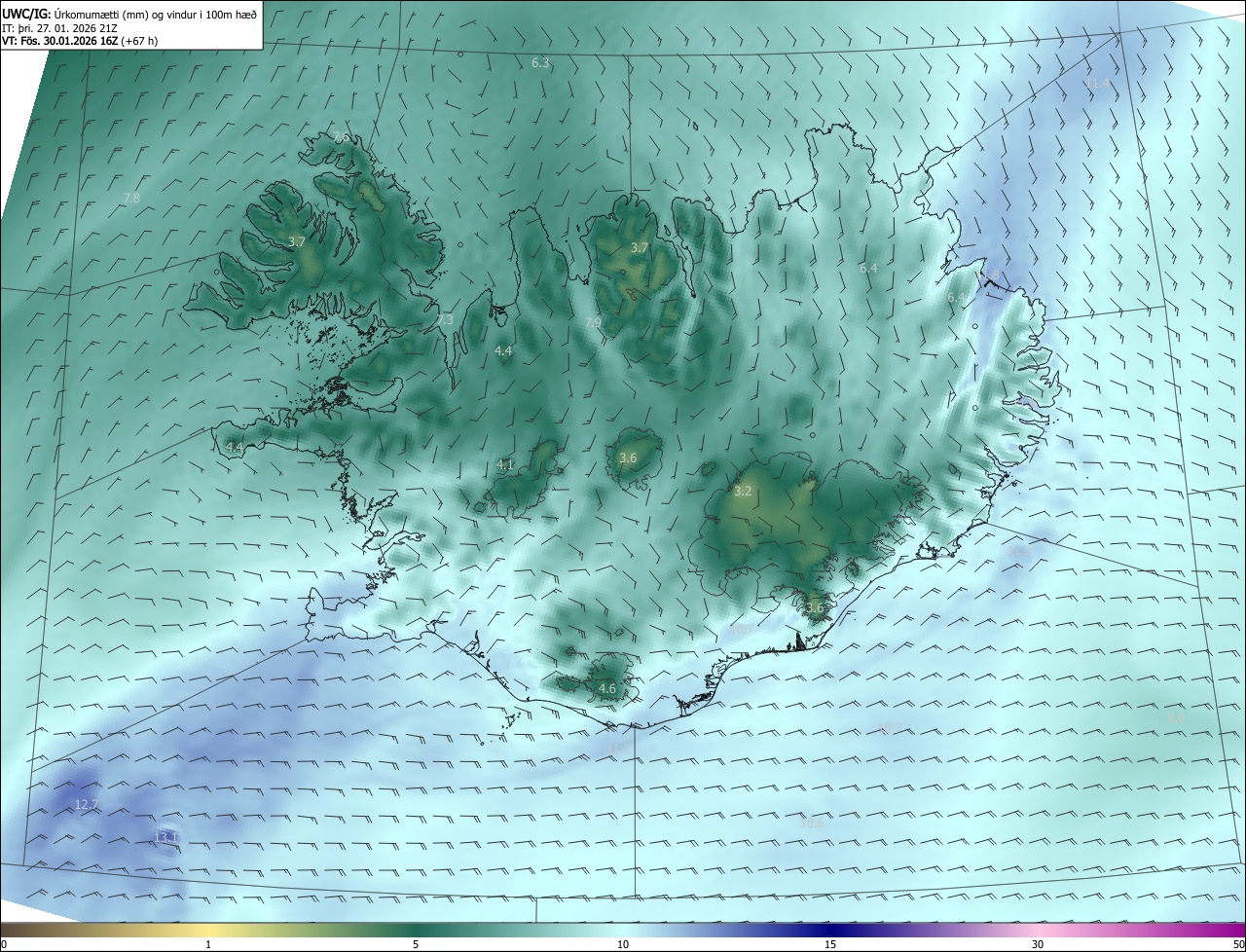Click the 30 mm tick on the colorbar
Viewport: 1246px width, 952px height.
click(x=1038, y=944)
